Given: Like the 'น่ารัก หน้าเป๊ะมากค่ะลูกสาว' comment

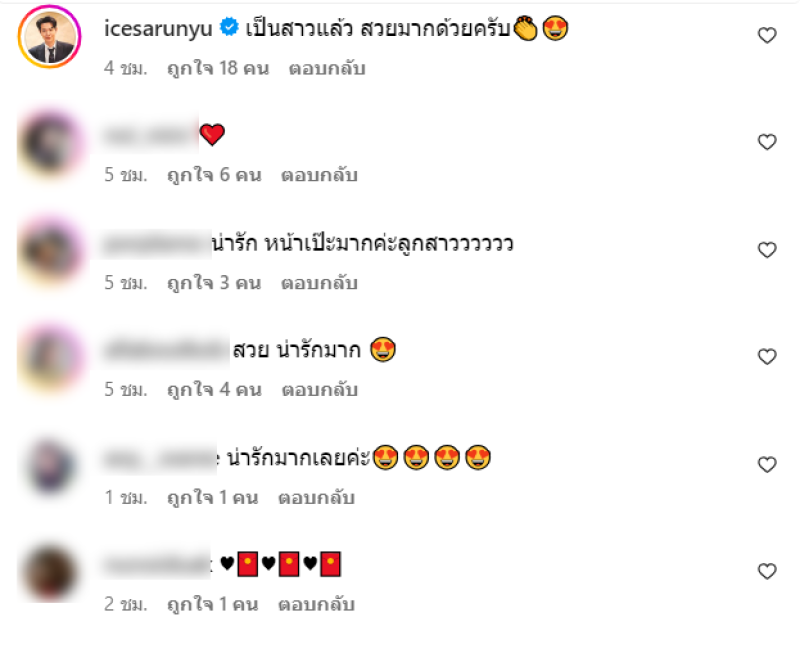Looking at the screenshot, I should coord(767,249).
